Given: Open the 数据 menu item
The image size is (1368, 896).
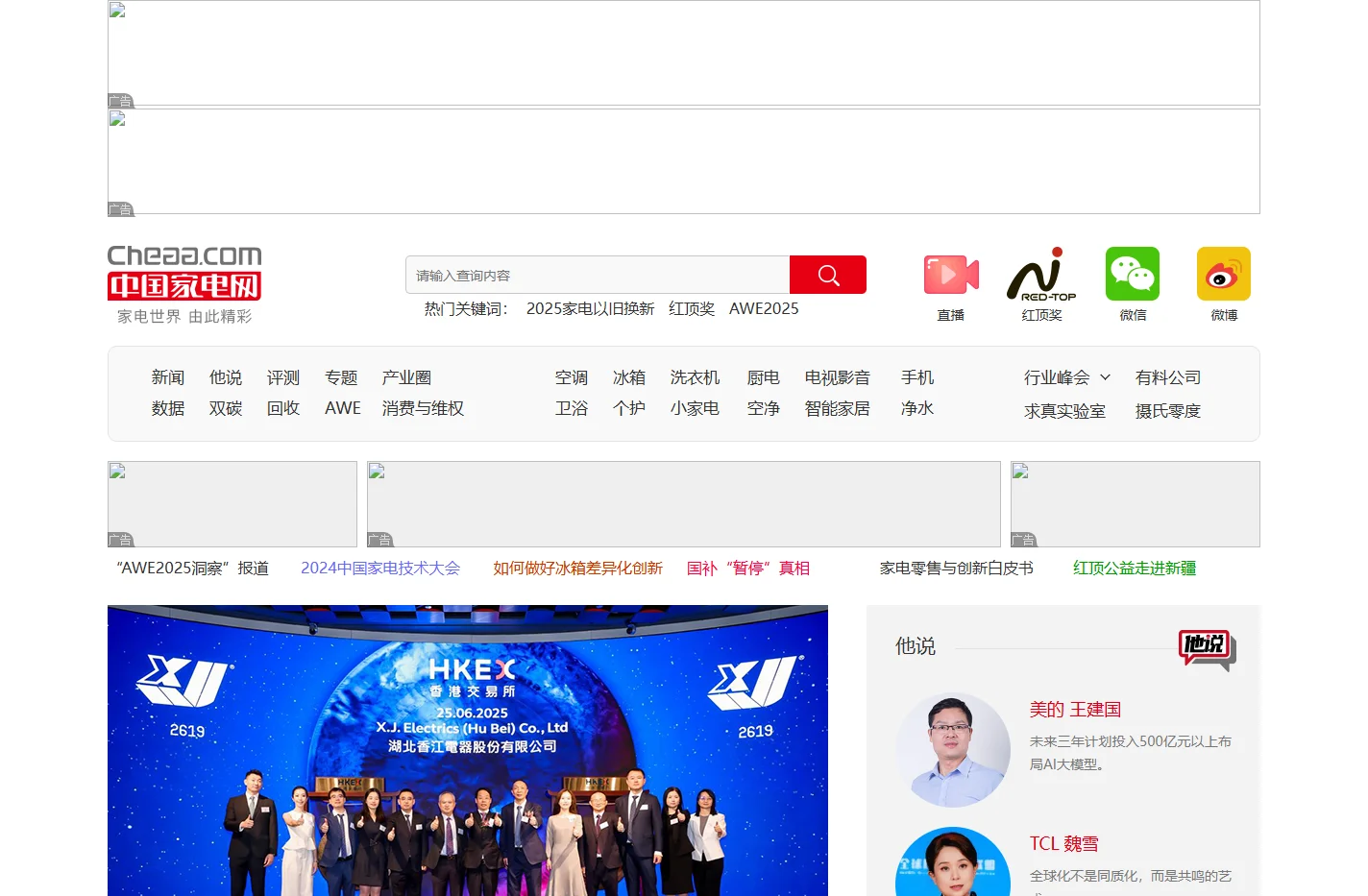Looking at the screenshot, I should [x=167, y=408].
